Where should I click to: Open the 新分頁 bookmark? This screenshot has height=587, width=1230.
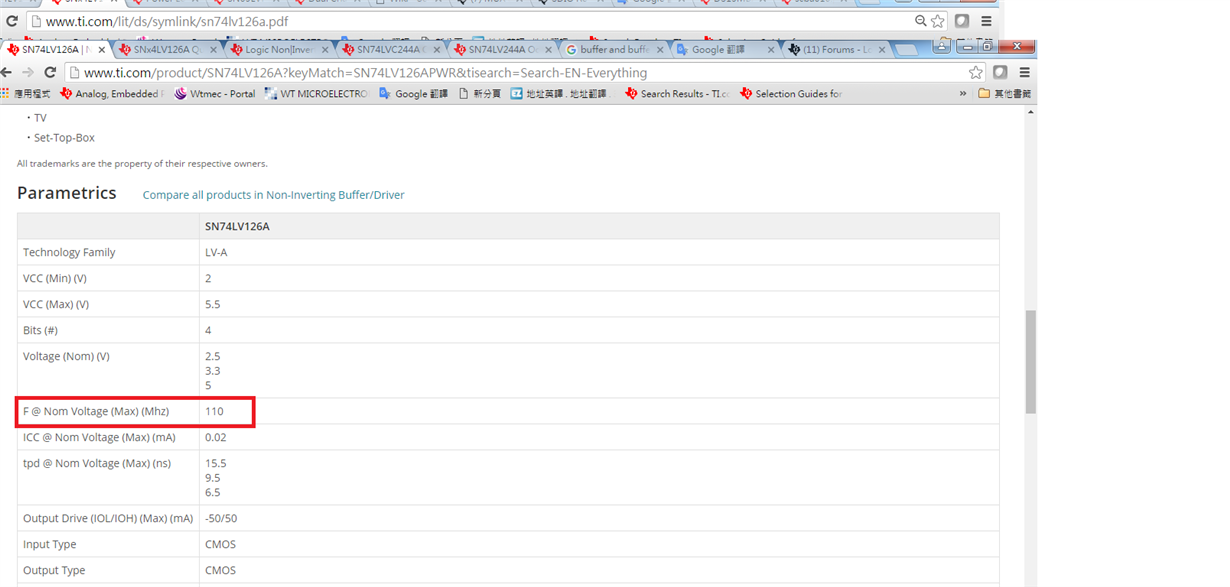(480, 94)
